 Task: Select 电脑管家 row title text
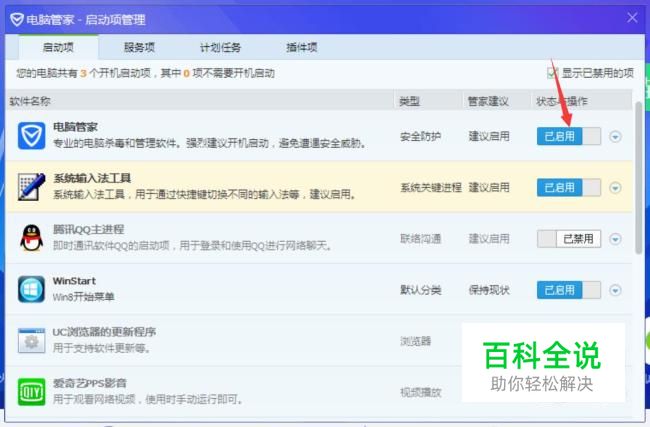[75, 126]
